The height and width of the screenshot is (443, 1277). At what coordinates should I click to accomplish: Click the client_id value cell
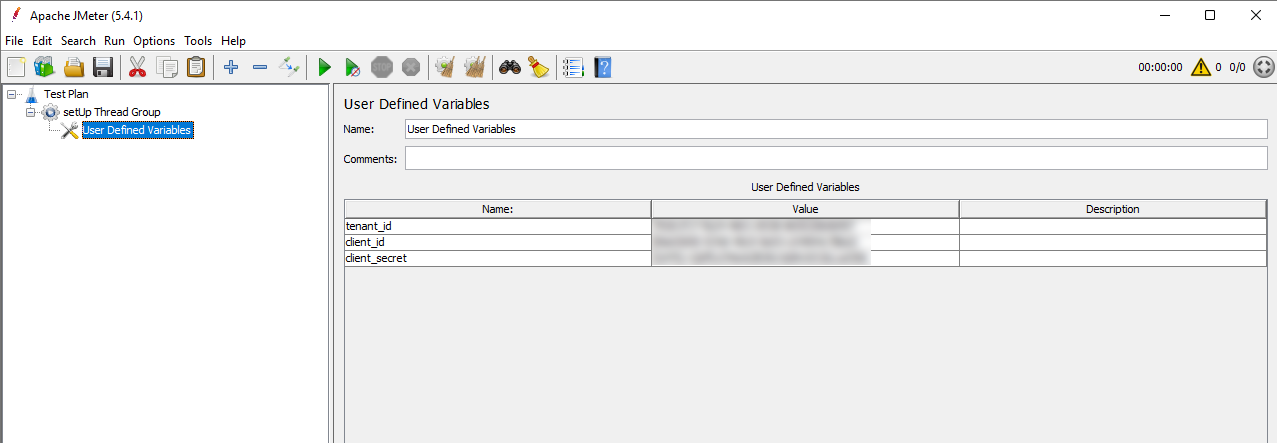coord(805,242)
